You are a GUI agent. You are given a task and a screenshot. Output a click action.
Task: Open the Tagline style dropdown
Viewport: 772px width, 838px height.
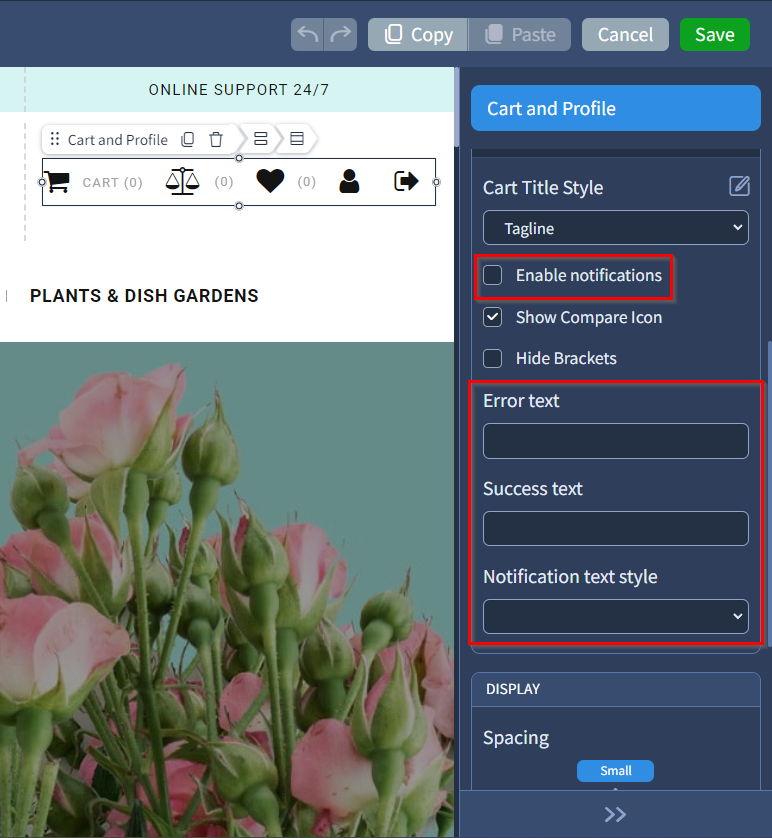(x=615, y=228)
